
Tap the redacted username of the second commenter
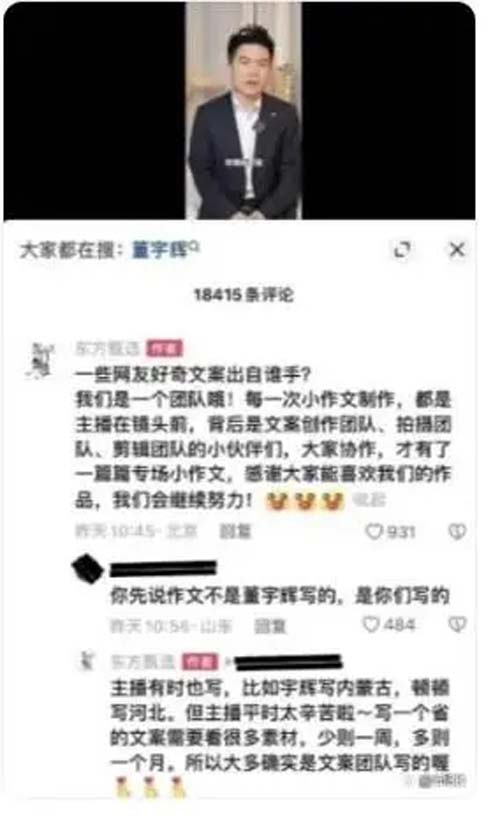click(163, 568)
